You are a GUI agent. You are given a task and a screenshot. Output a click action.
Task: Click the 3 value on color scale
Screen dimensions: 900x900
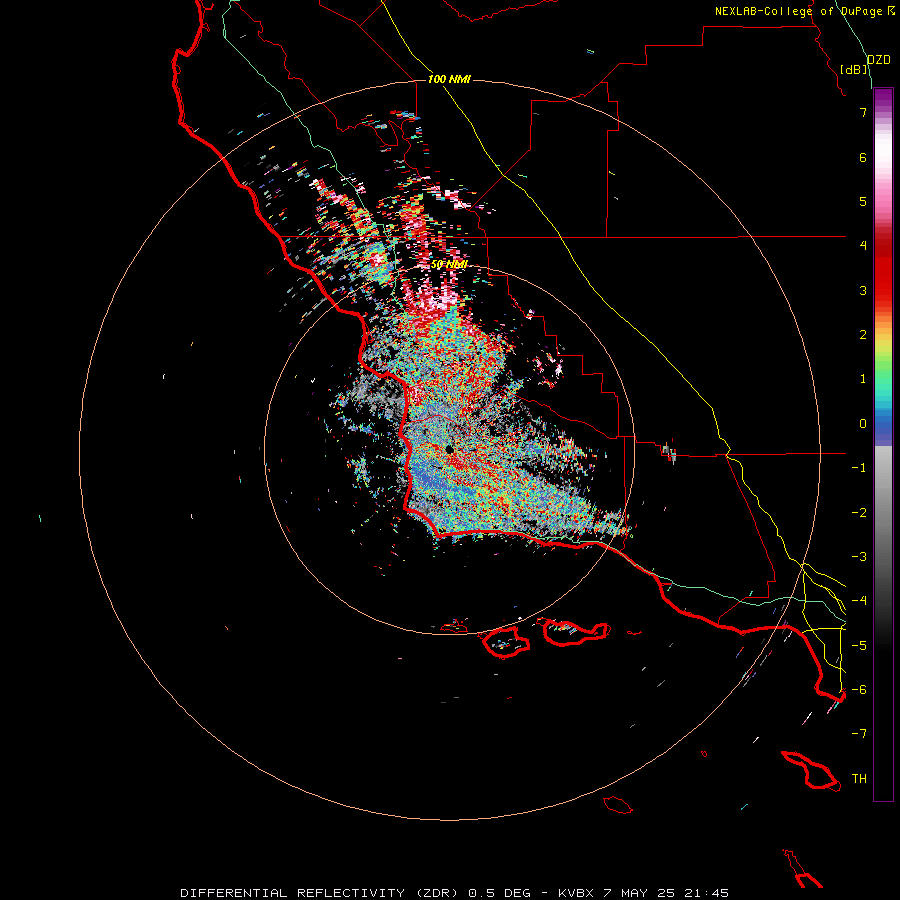(x=863, y=290)
